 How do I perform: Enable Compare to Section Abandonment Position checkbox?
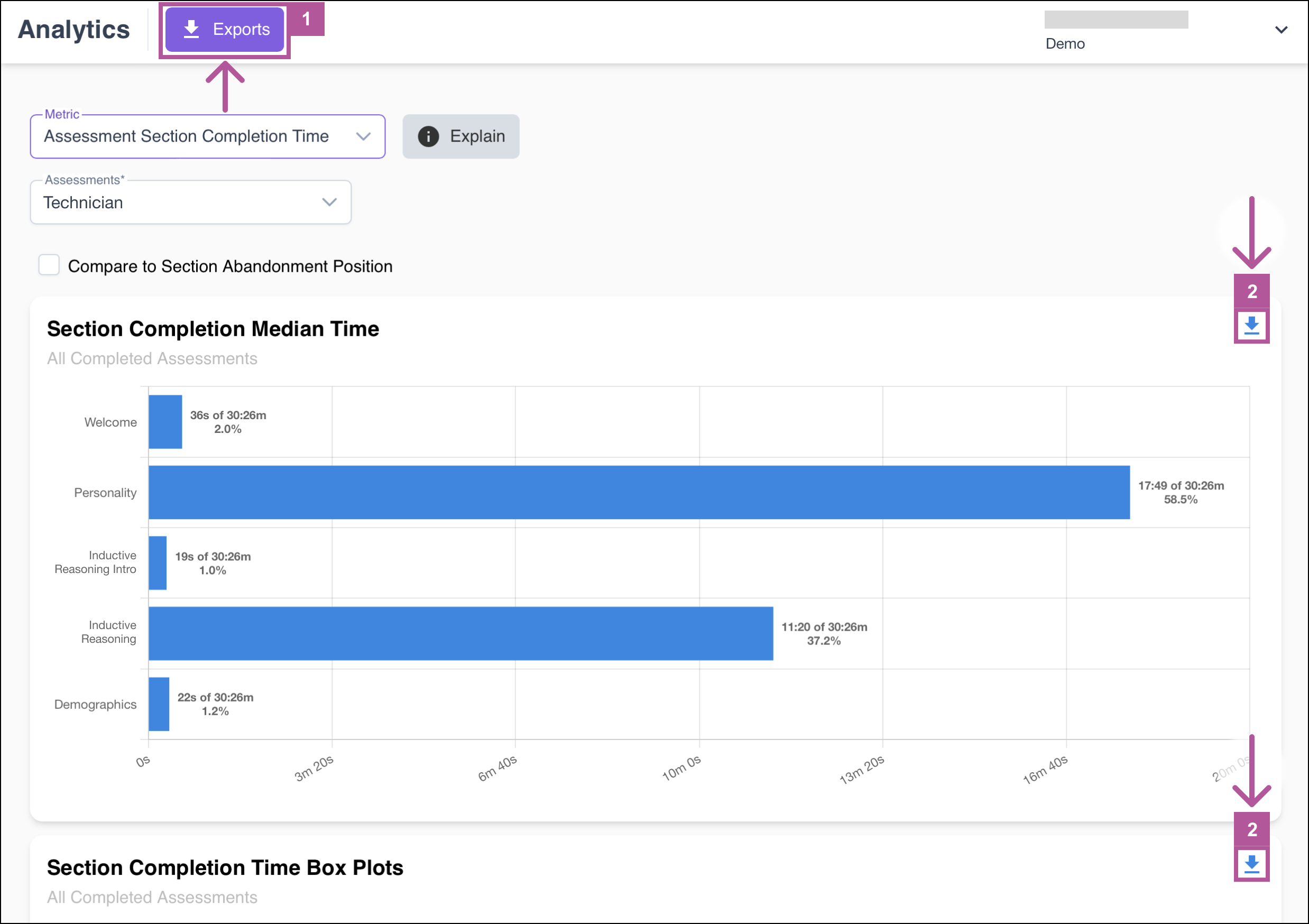pos(49,265)
